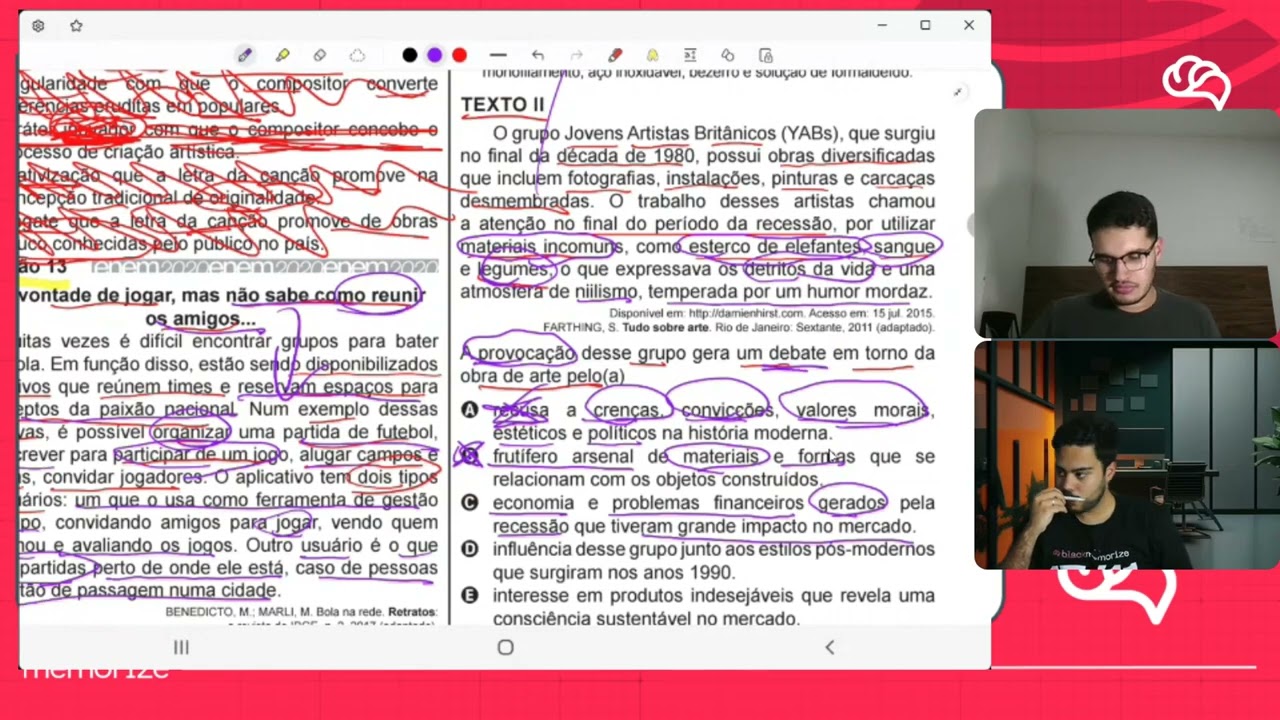Click the bottom webcam video thumbnail
The width and height of the screenshot is (1280, 720).
[1126, 455]
